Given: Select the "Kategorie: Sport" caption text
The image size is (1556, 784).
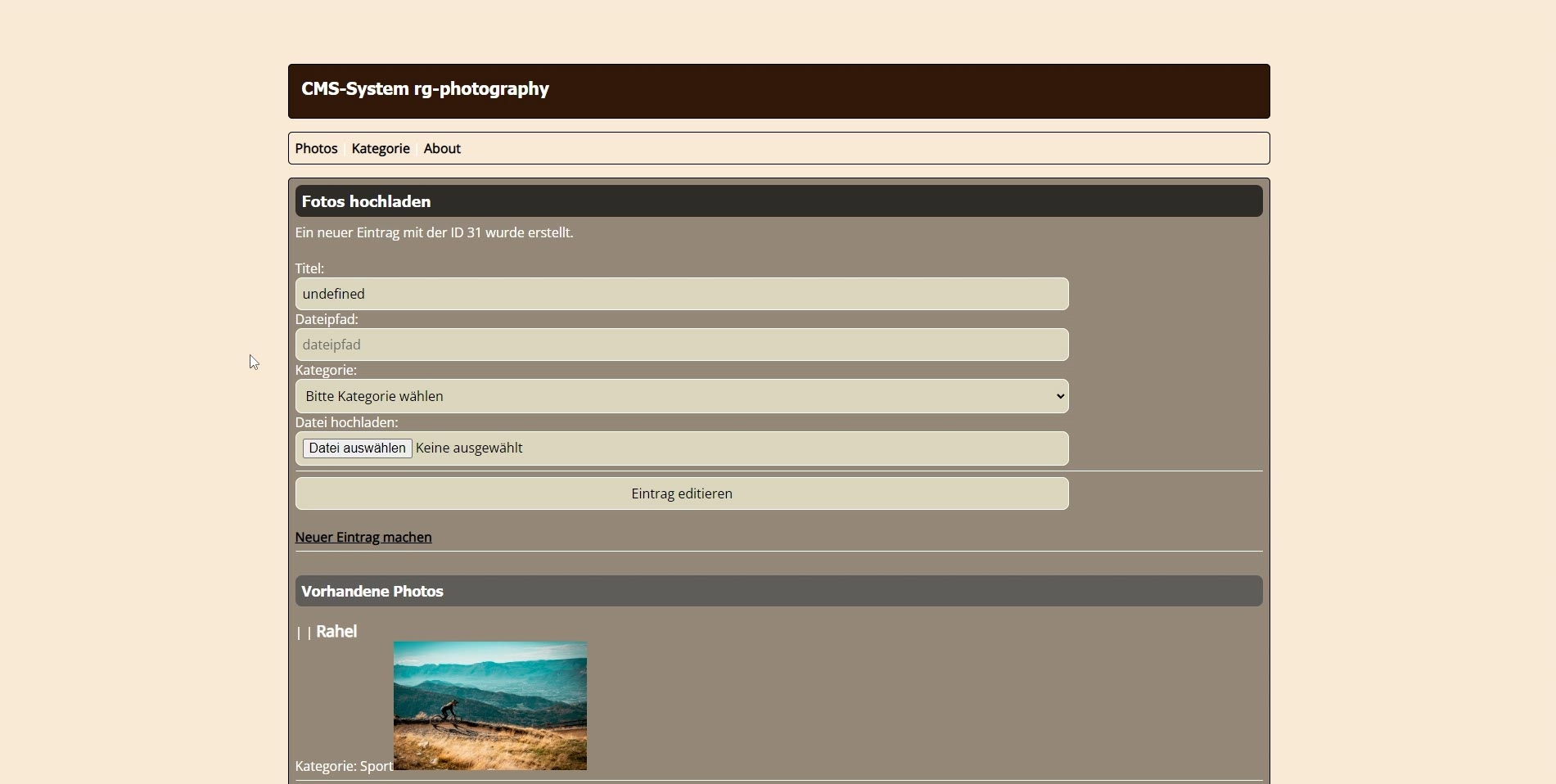Looking at the screenshot, I should [x=344, y=766].
